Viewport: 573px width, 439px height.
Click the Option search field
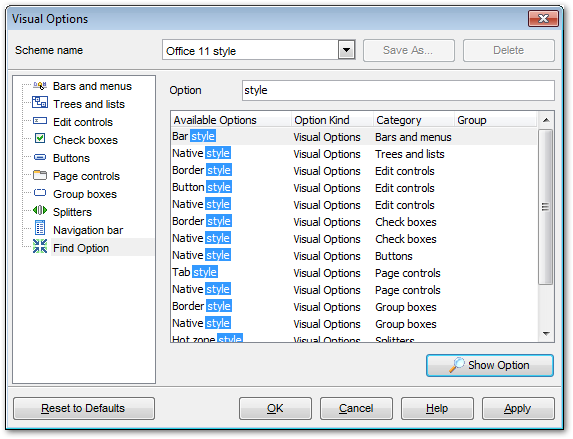point(398,90)
